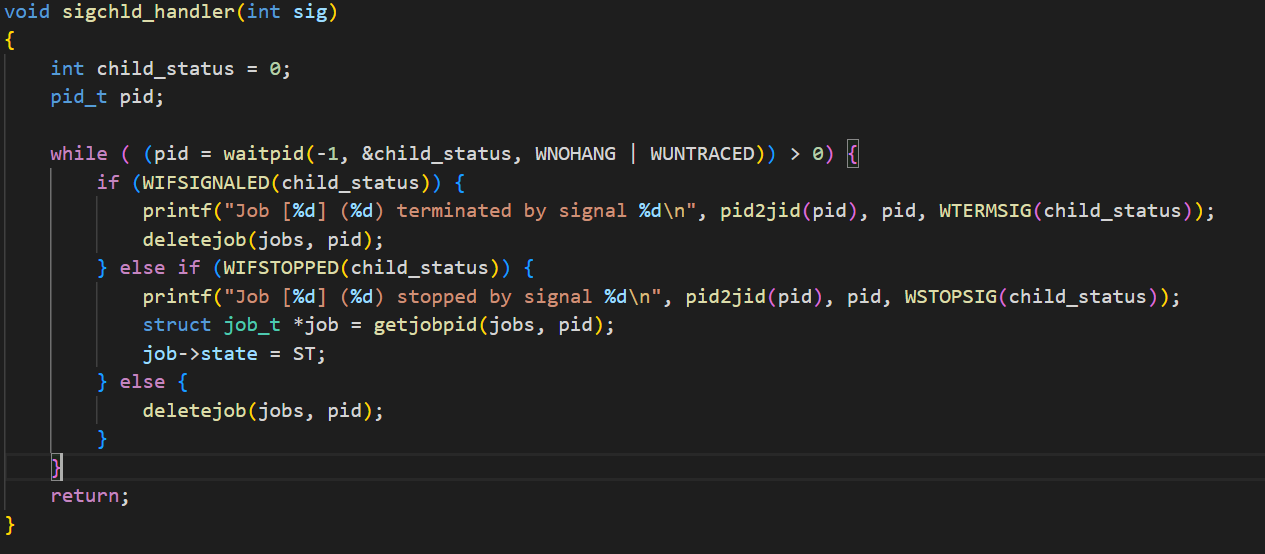Click the -1 argument of waitpid
The width and height of the screenshot is (1265, 554).
[x=327, y=154]
